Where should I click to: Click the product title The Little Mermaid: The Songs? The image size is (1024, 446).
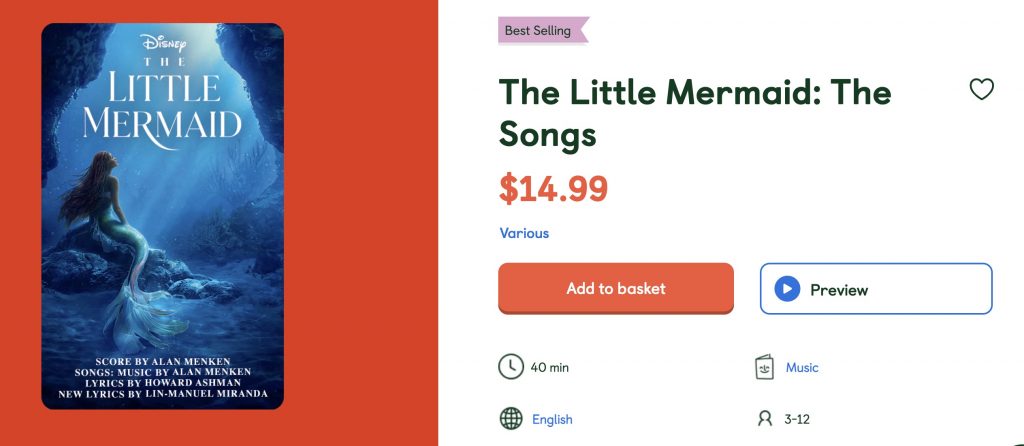[694, 112]
